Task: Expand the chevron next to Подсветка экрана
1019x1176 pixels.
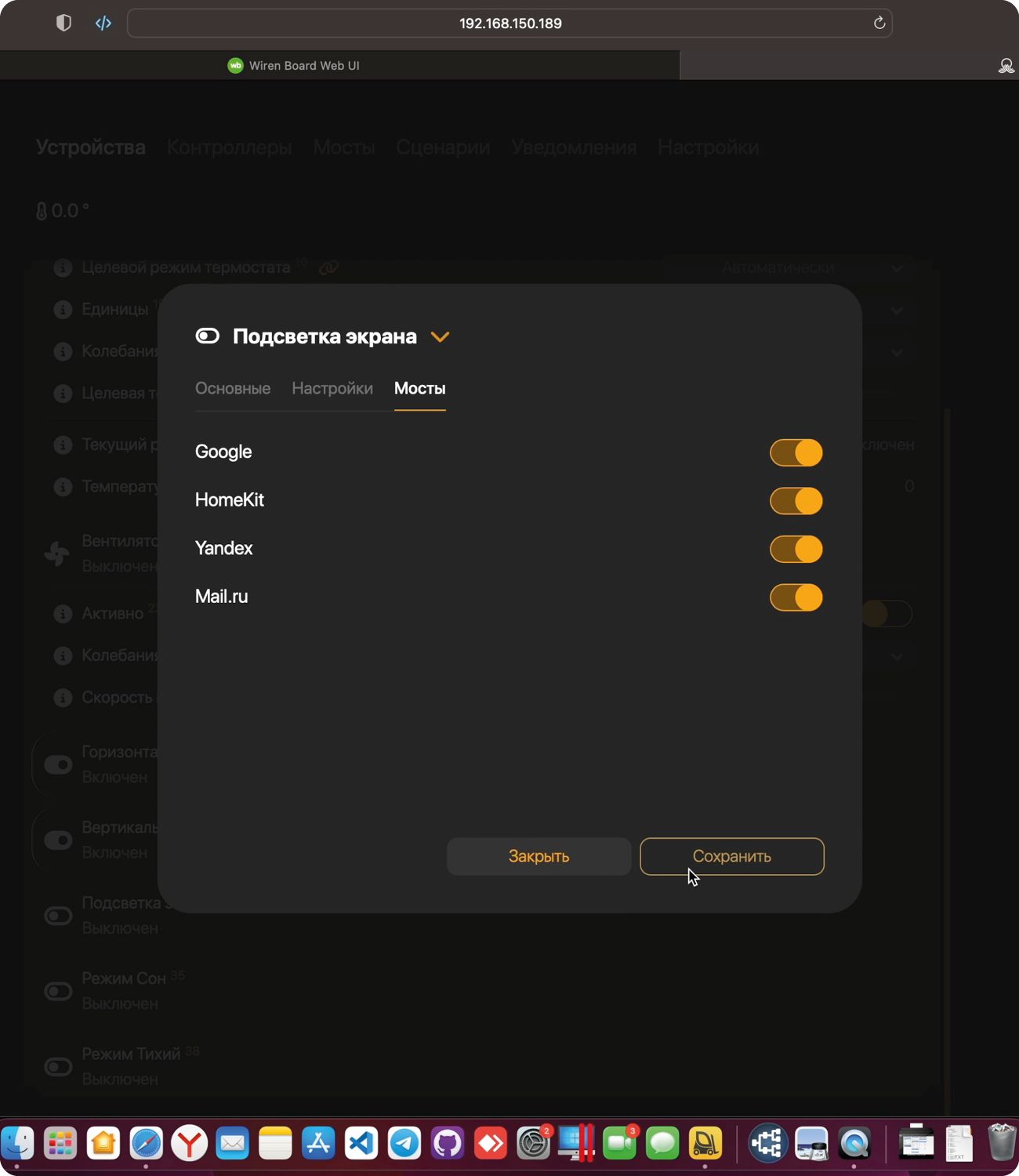Action: pyautogui.click(x=440, y=337)
